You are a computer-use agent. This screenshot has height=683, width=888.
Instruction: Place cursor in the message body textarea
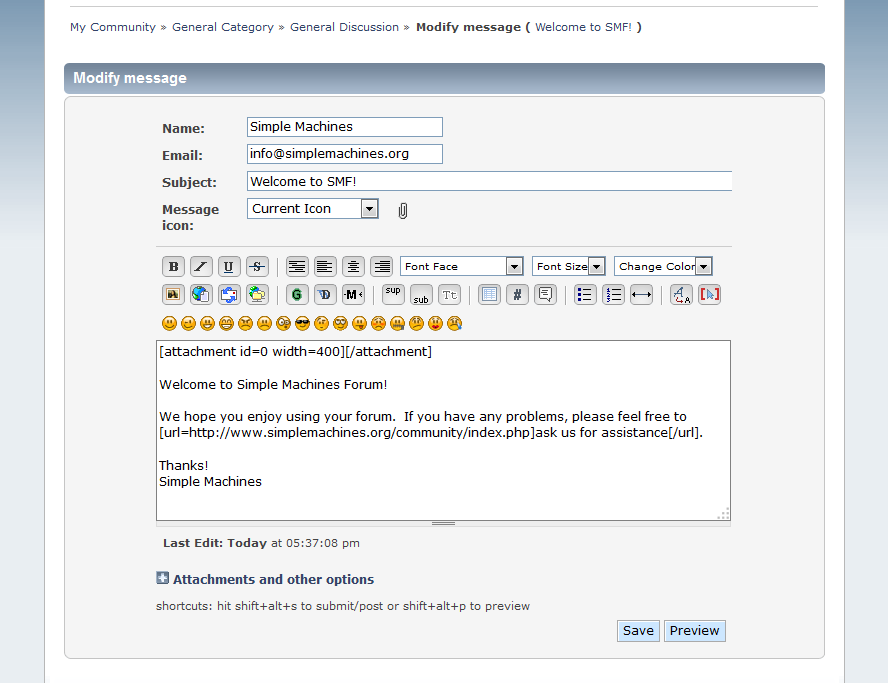443,430
